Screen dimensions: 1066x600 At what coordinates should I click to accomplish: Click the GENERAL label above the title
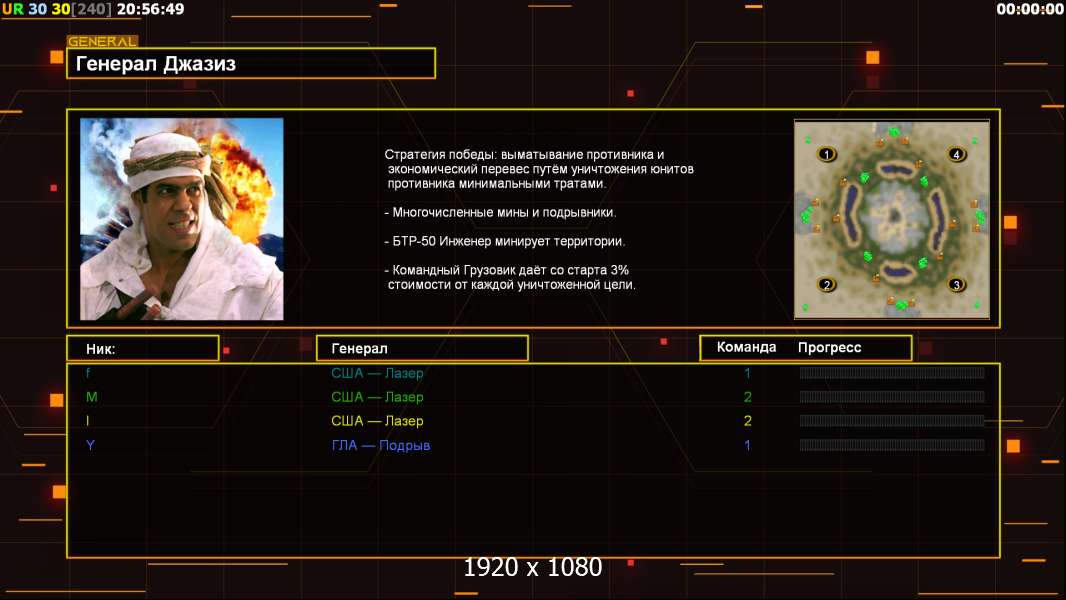coord(103,41)
